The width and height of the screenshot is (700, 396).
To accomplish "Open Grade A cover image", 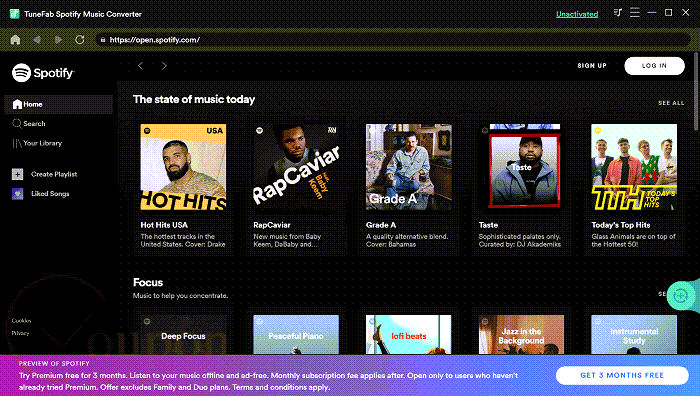I will pos(408,167).
